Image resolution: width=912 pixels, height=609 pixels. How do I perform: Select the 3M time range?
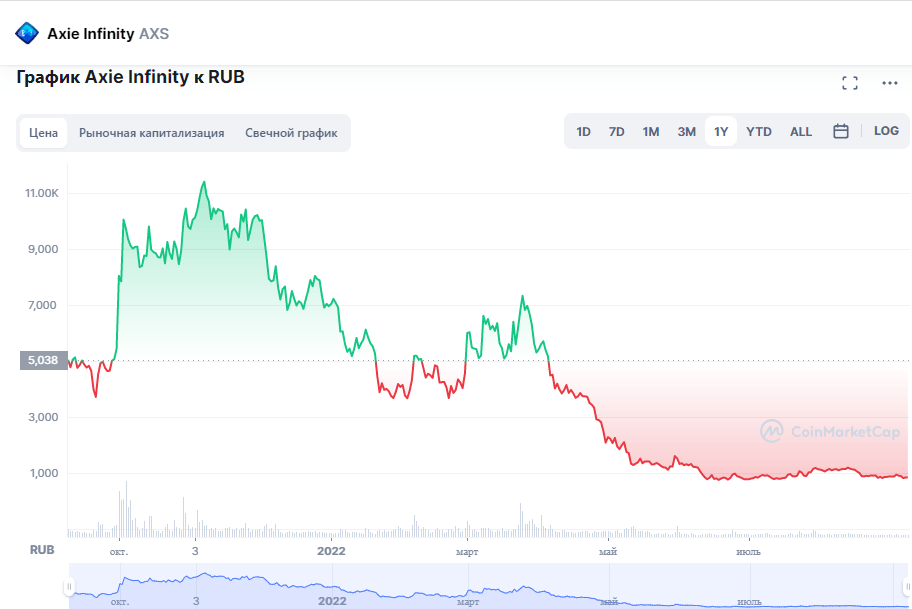[686, 131]
